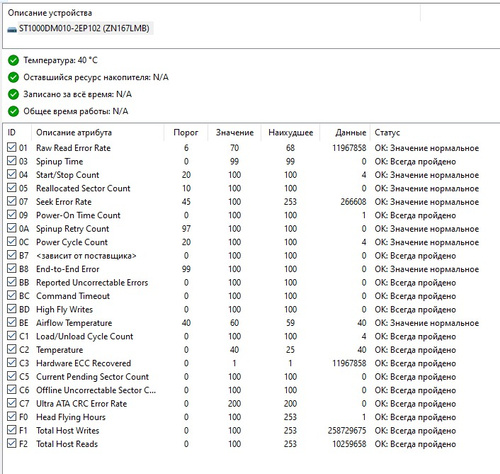The image size is (500, 474).
Task: Toggle the BE Airflow Temperature checkbox
Action: pos(12,322)
